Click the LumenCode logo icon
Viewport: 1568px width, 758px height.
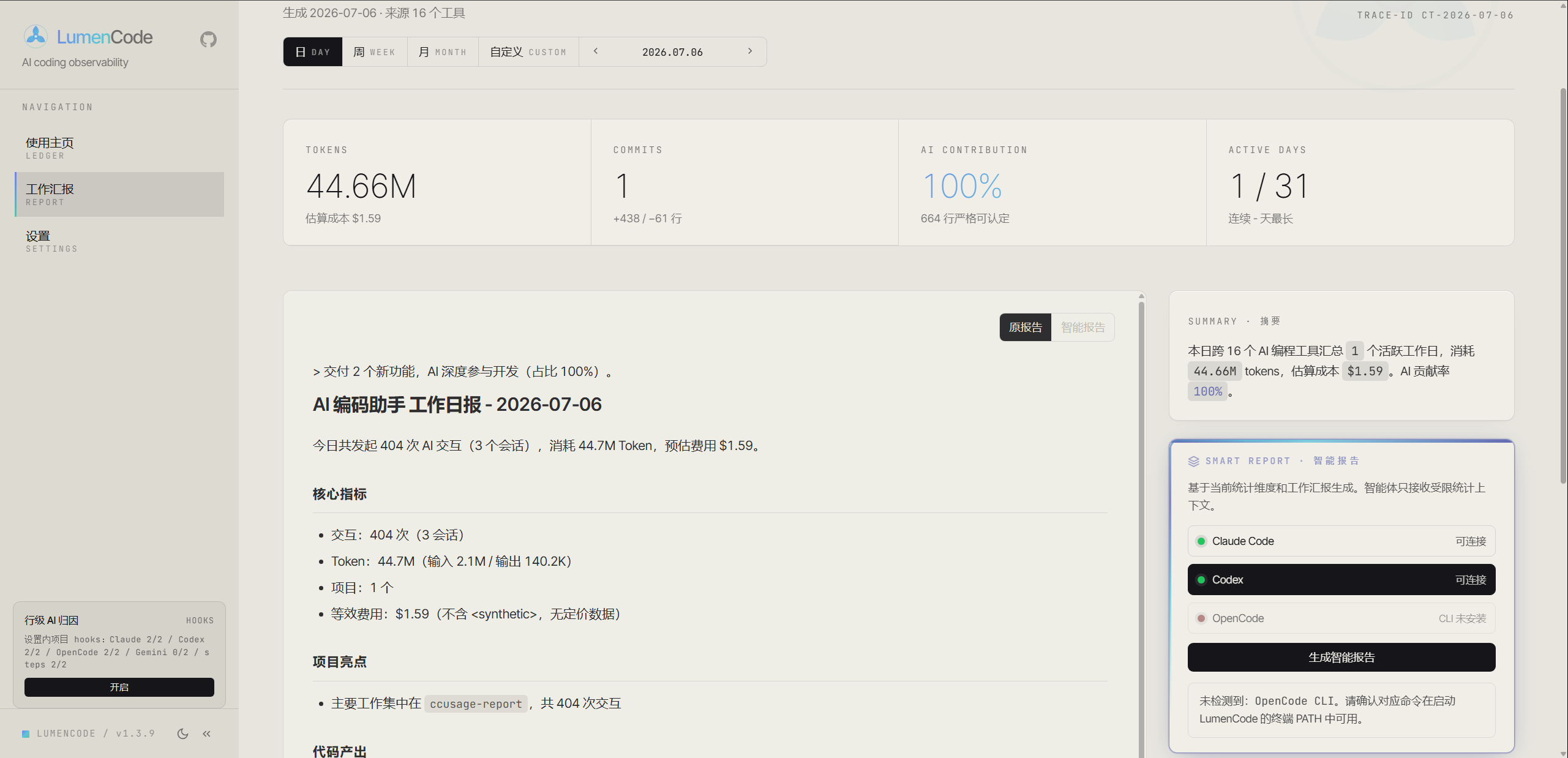36,37
